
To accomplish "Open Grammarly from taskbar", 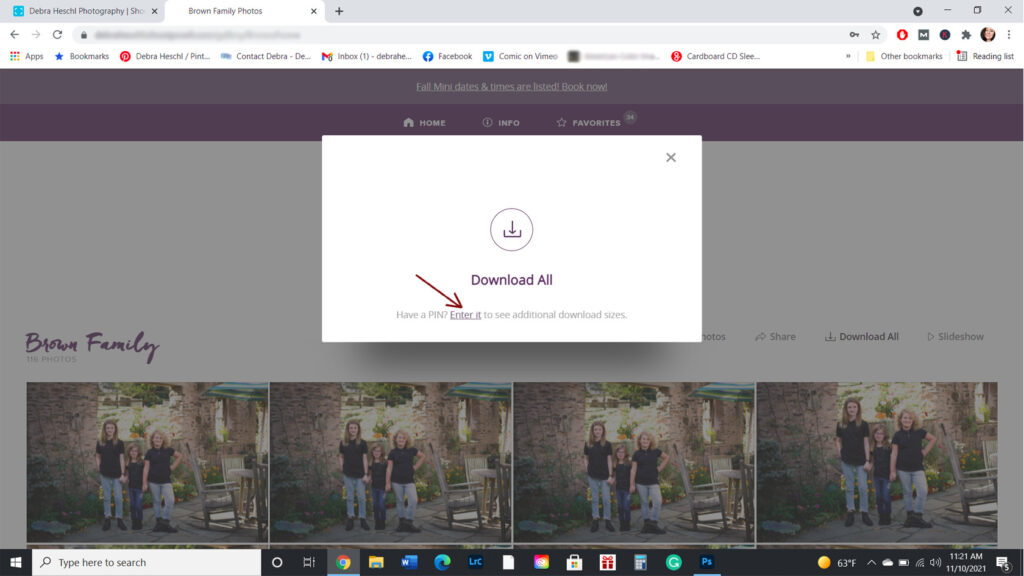I will tap(673, 562).
